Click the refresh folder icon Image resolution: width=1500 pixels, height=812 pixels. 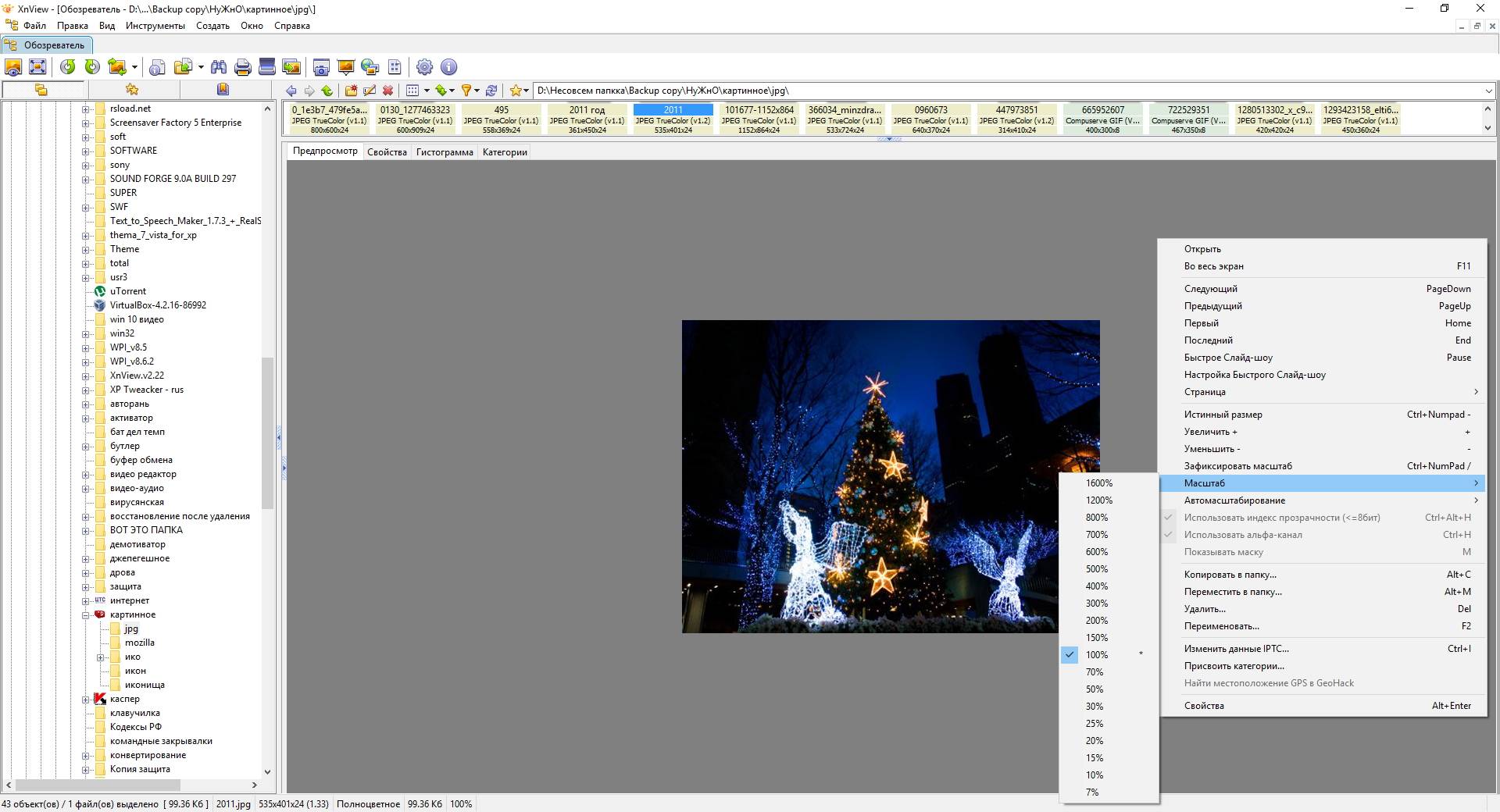pyautogui.click(x=491, y=91)
